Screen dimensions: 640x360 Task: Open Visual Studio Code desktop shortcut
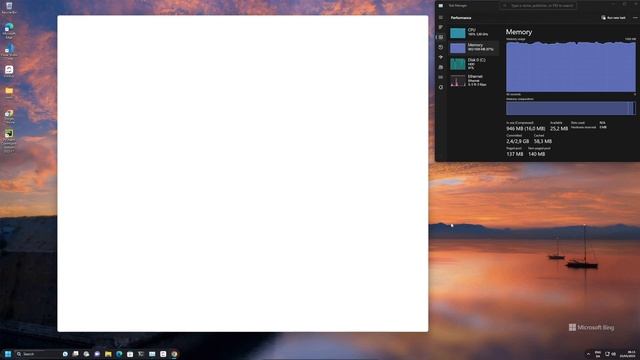[x=9, y=52]
